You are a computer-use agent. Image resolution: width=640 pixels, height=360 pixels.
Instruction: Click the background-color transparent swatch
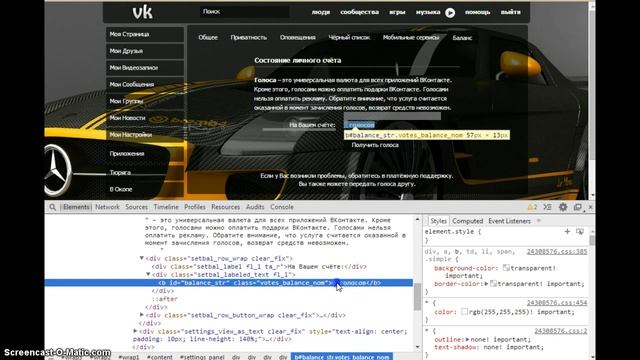(506, 268)
